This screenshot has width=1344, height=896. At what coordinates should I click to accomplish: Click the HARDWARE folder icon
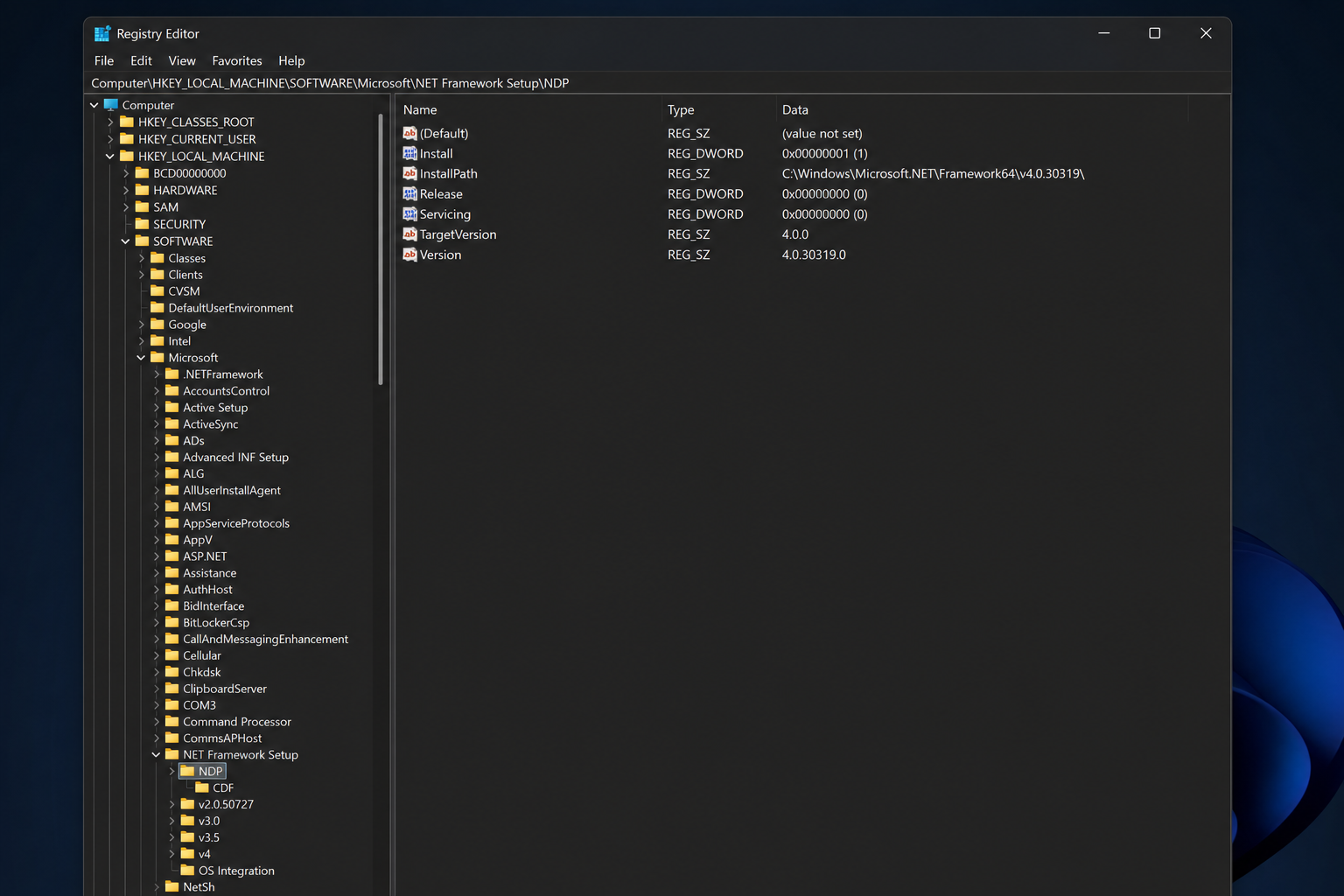142,190
